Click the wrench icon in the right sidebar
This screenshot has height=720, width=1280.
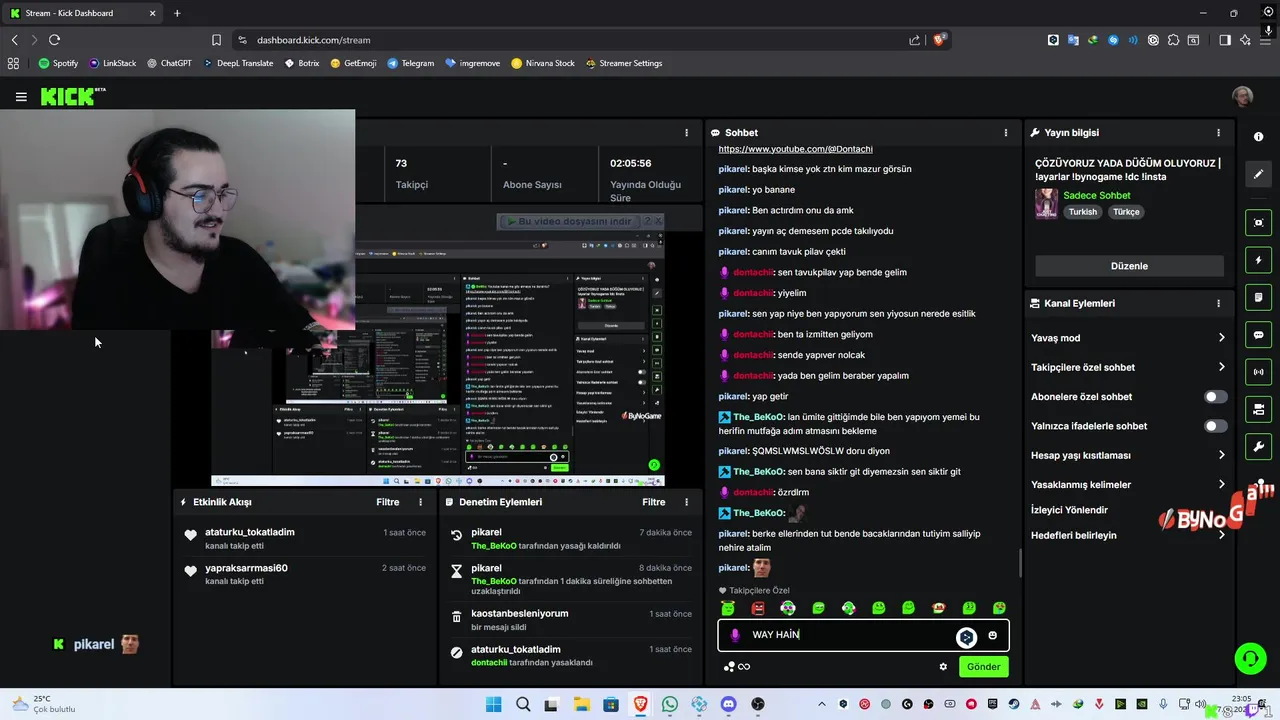1258,447
